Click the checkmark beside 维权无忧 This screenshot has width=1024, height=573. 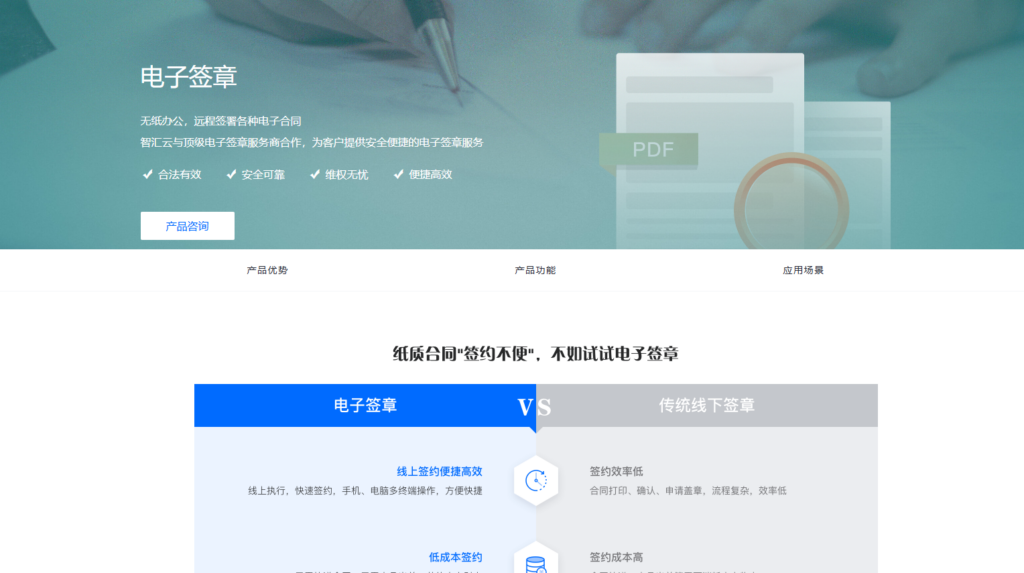(x=315, y=174)
